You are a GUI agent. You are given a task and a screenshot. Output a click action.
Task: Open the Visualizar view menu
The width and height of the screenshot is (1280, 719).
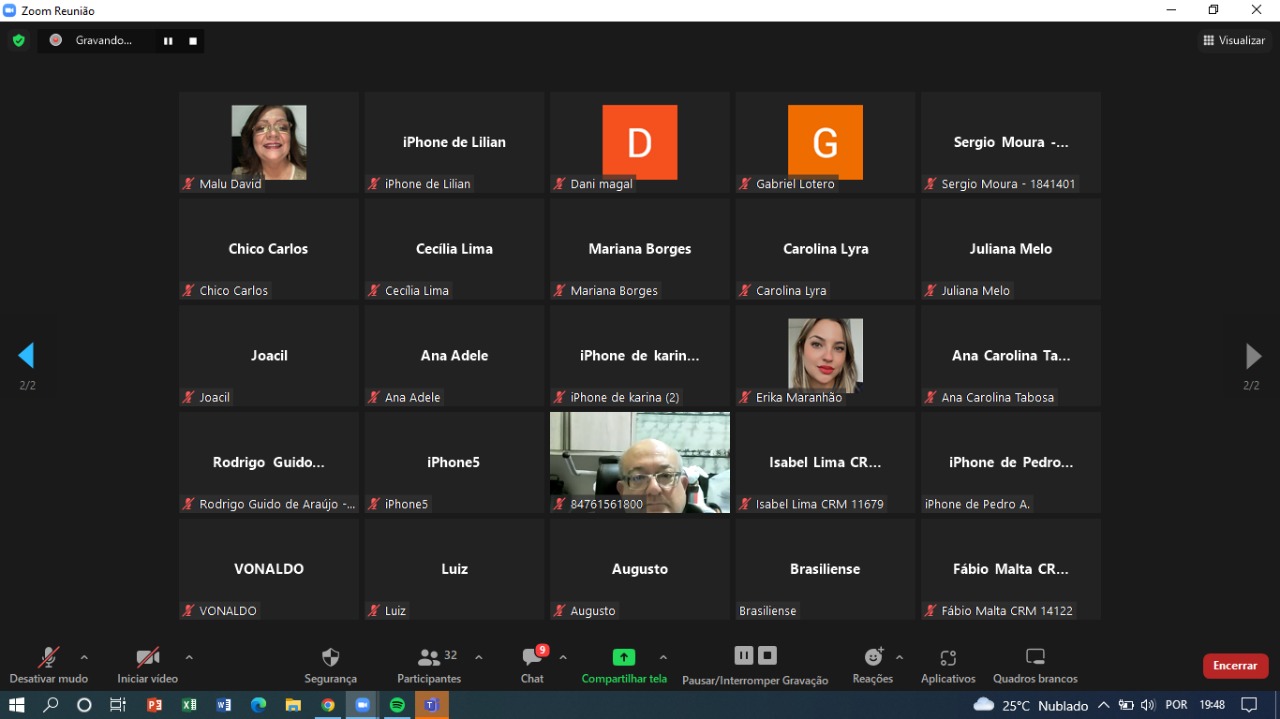point(1234,41)
